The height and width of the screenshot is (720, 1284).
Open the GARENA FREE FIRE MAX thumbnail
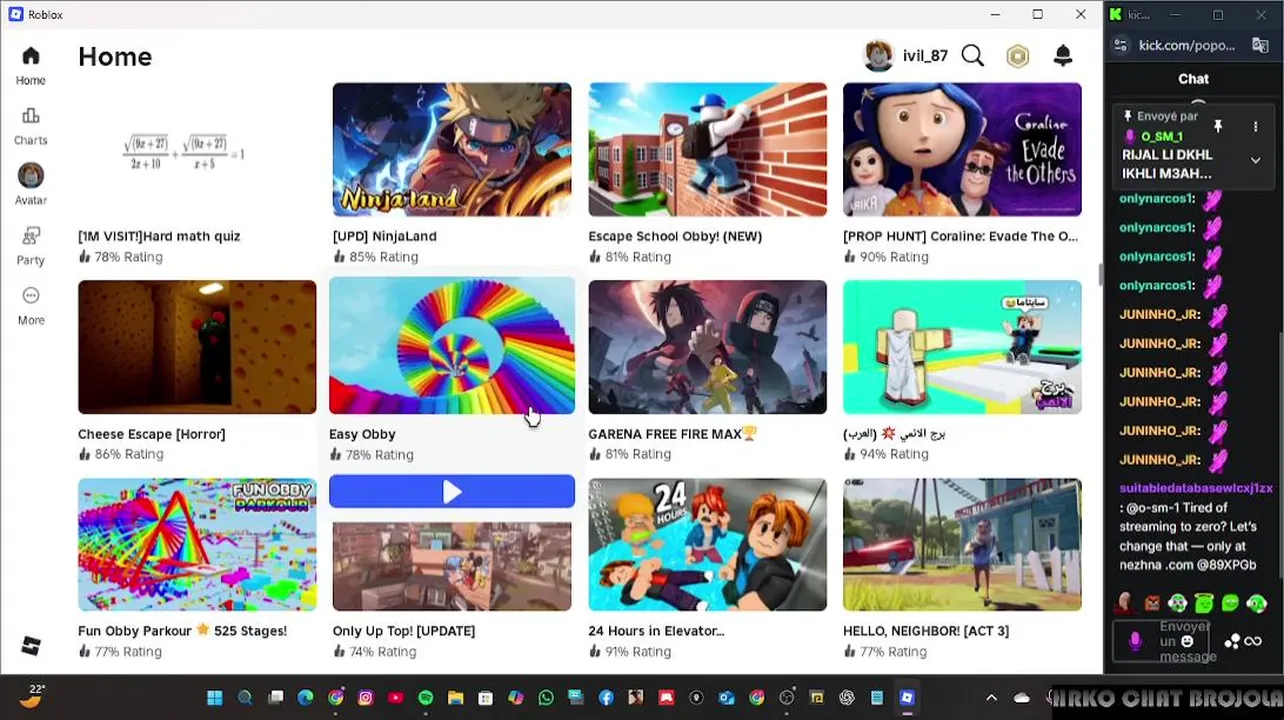[707, 347]
